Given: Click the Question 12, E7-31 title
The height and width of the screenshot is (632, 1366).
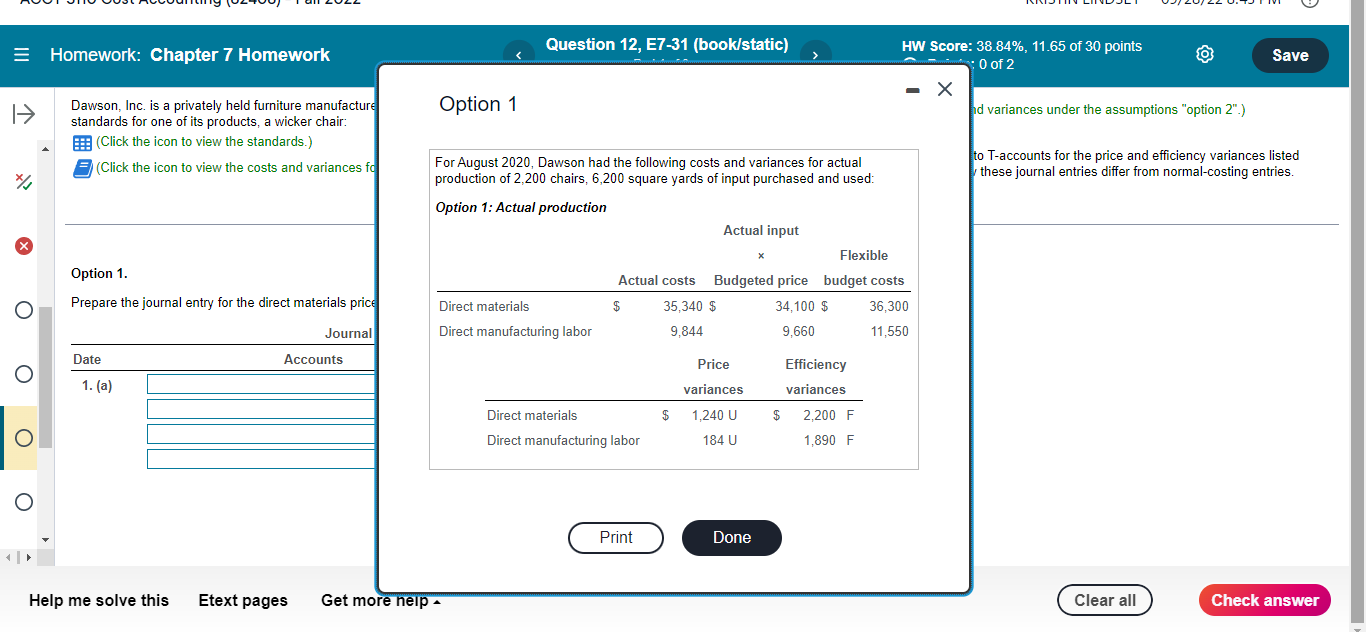Looking at the screenshot, I should 667,45.
